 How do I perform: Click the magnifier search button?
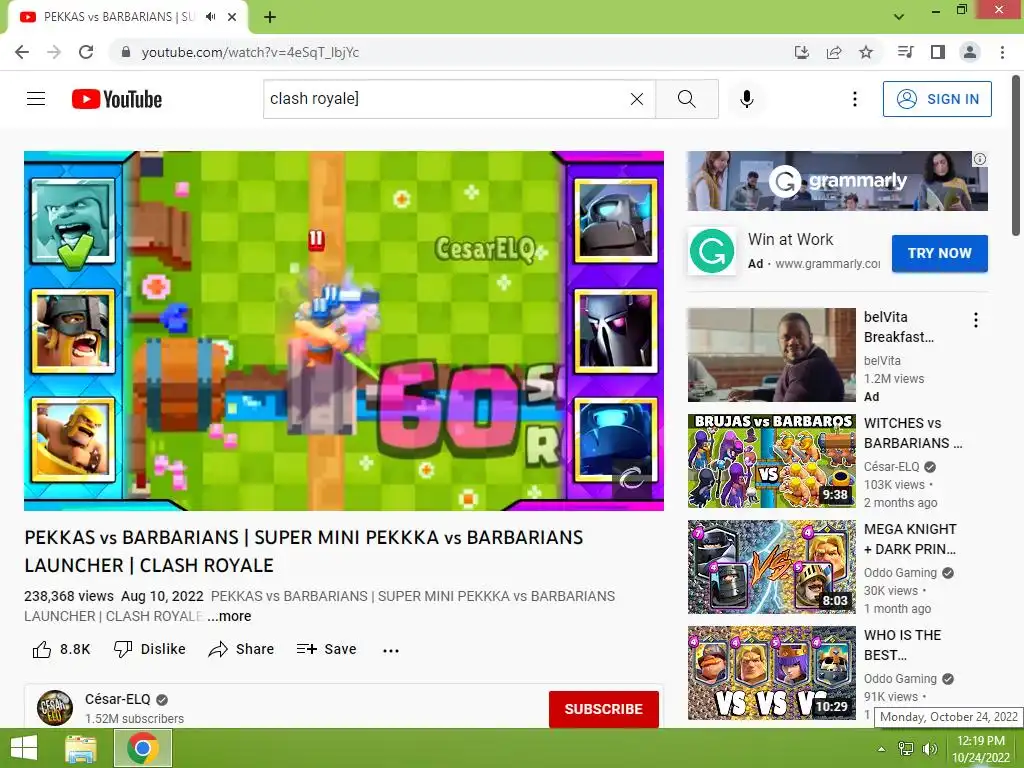click(686, 99)
